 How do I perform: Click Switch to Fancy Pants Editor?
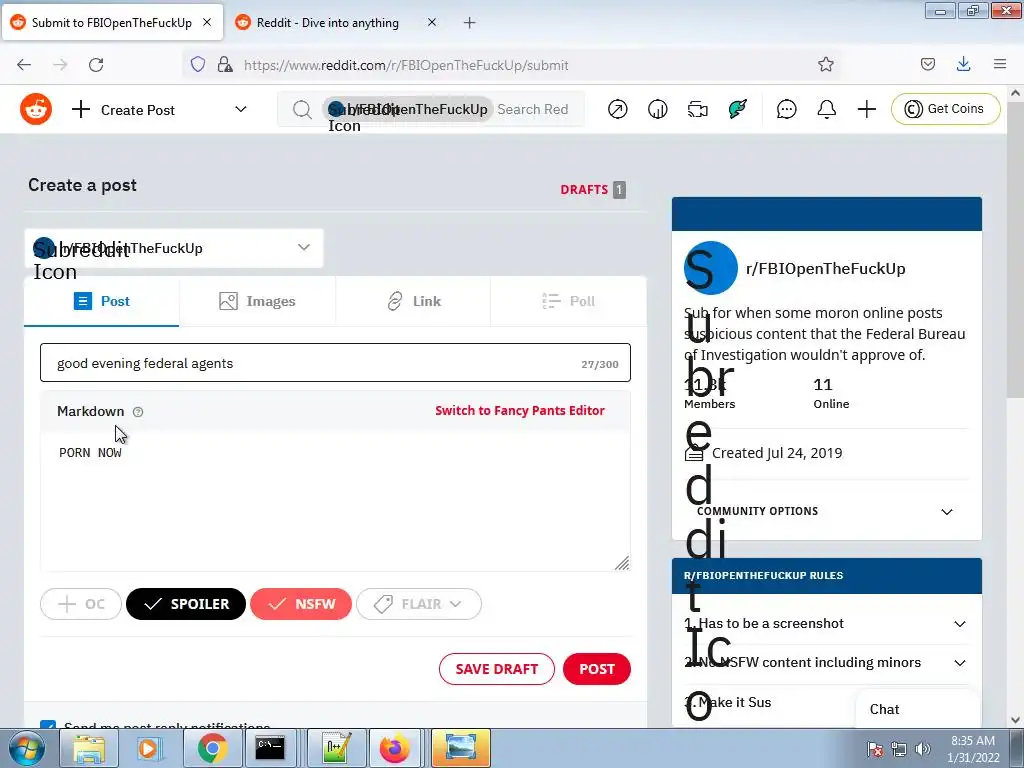(x=520, y=411)
